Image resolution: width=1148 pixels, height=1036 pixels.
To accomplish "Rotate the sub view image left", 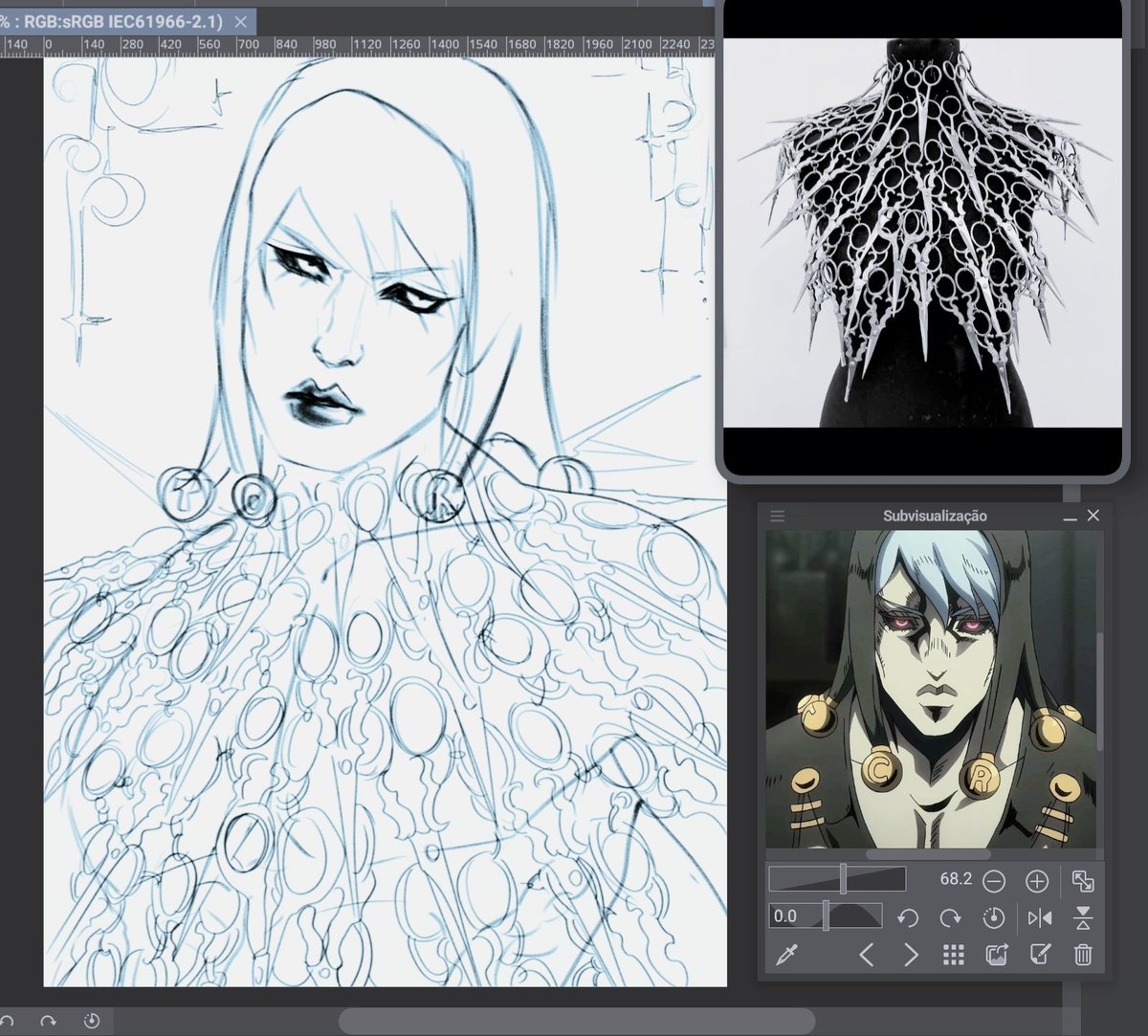I will [908, 917].
